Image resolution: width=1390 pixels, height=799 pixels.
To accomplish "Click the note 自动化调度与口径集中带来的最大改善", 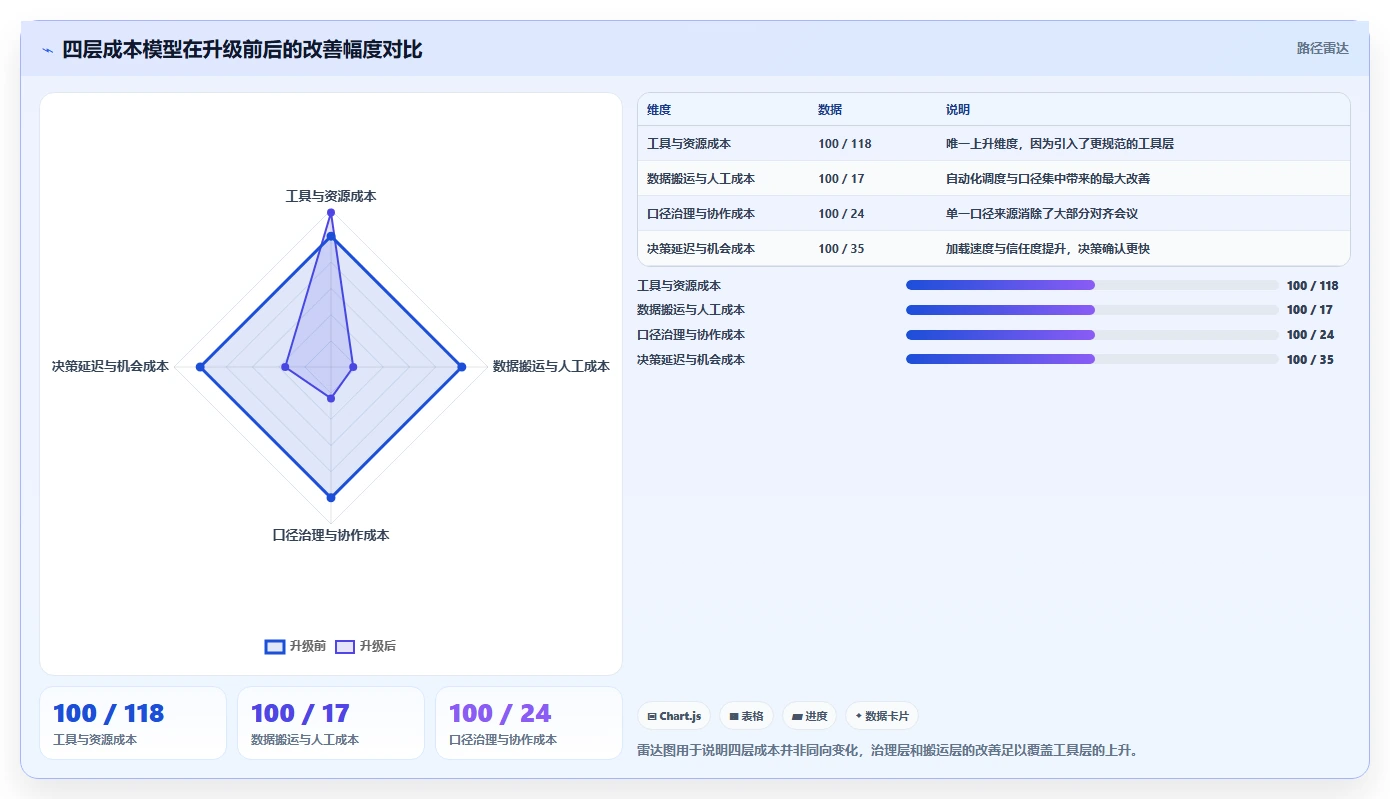I will click(x=1048, y=179).
